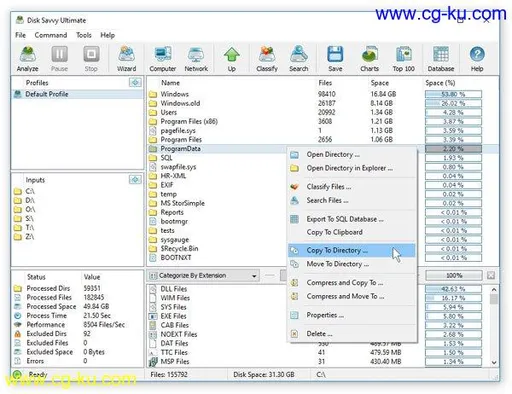Choose Copy To Directory
The width and height of the screenshot is (512, 394).
(x=352, y=250)
